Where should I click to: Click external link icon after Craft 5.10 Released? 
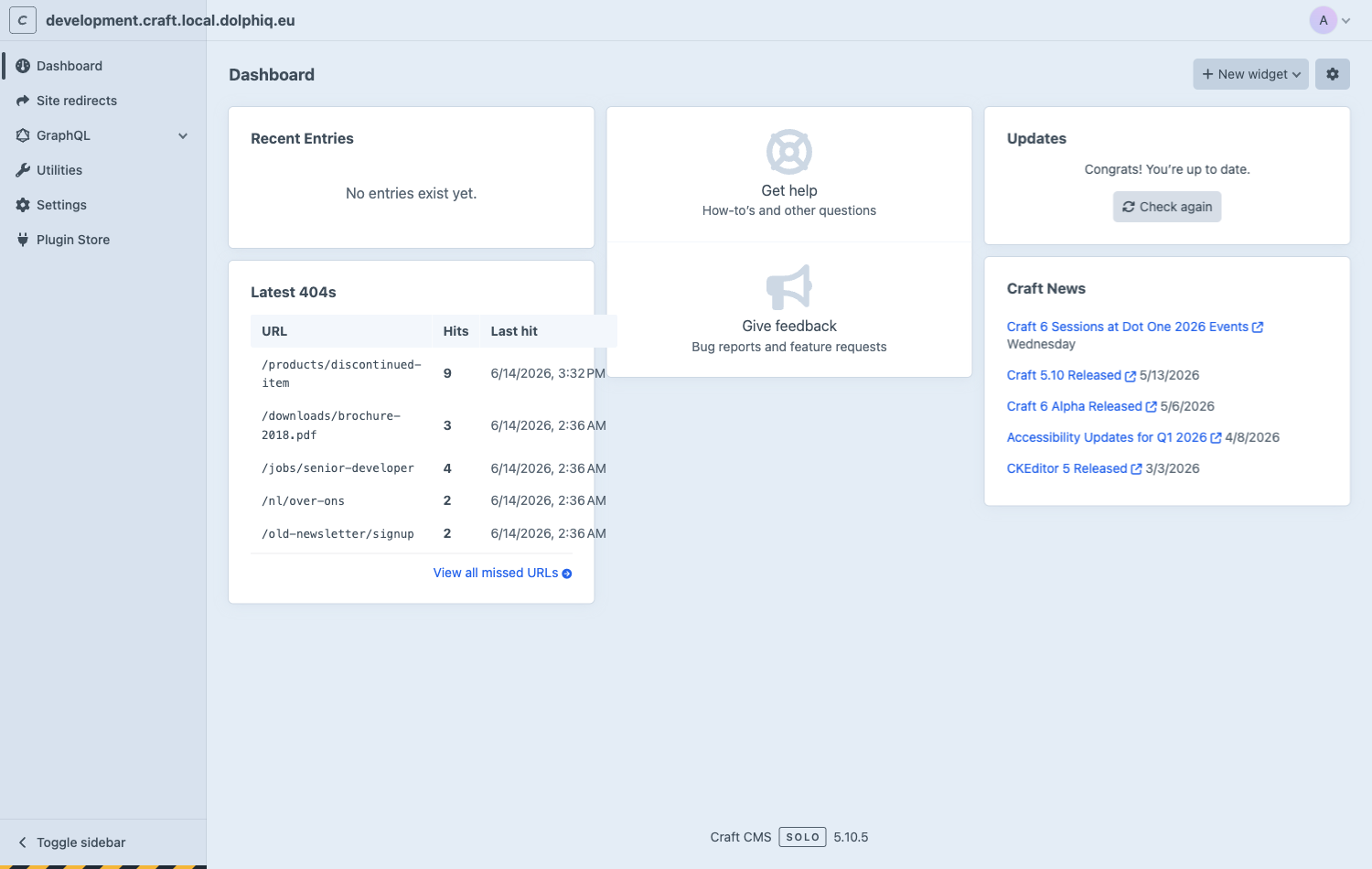(1131, 376)
